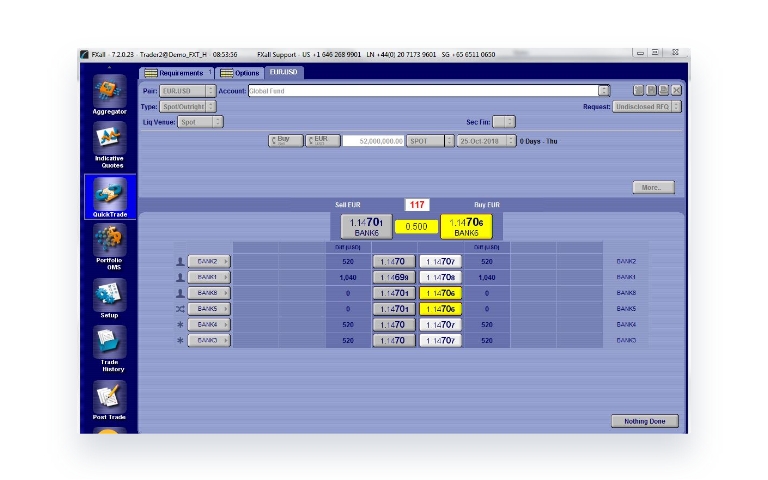The width and height of the screenshot is (768, 480).
Task: Click the yellow best buy price 1.14706 BANK6
Action: click(x=467, y=226)
